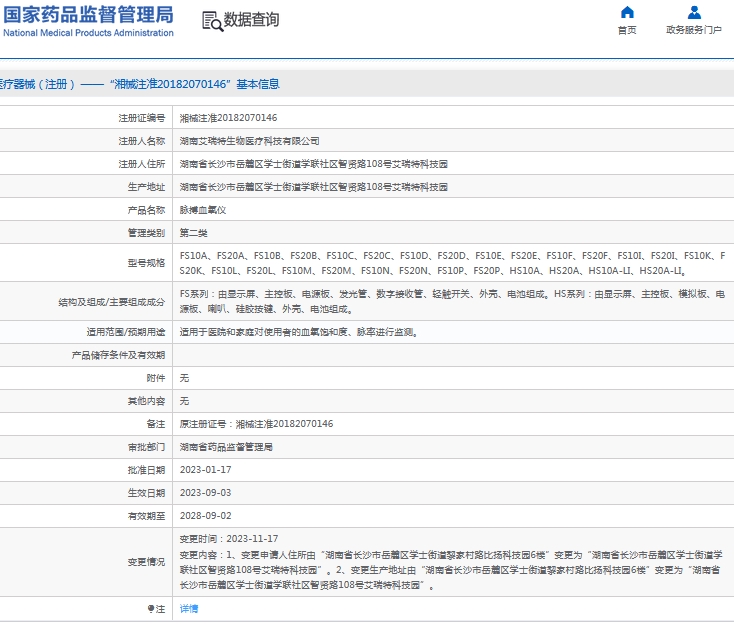Open the 首页 link text
This screenshot has height=627, width=734.
[x=627, y=30]
